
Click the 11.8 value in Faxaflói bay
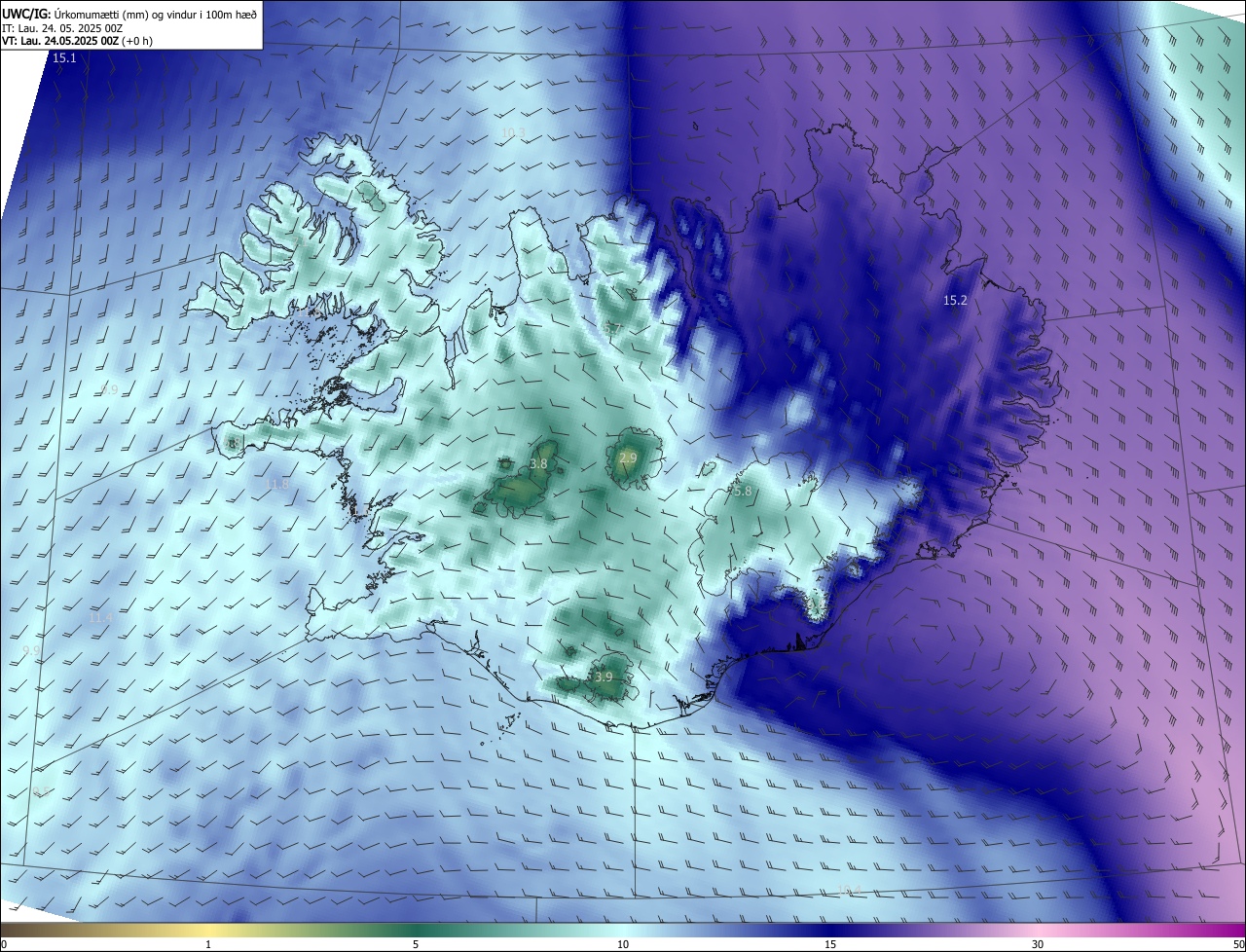point(278,484)
